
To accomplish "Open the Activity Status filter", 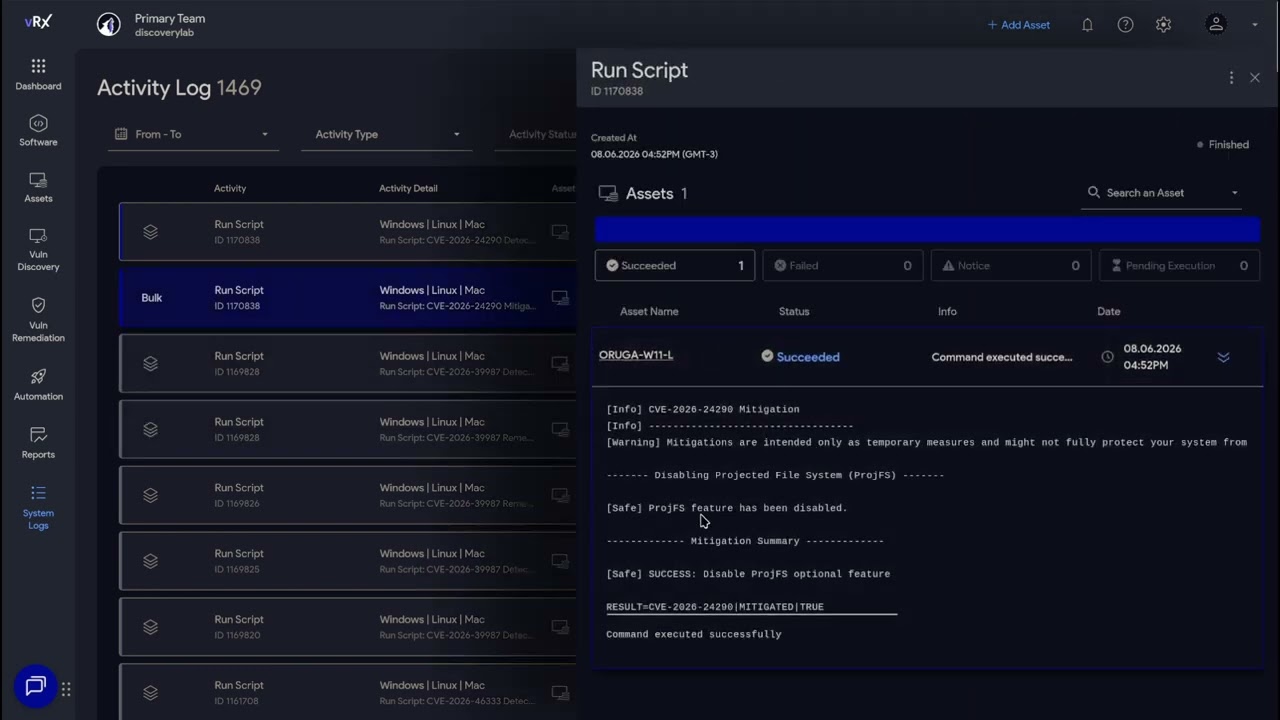I will pos(536,134).
